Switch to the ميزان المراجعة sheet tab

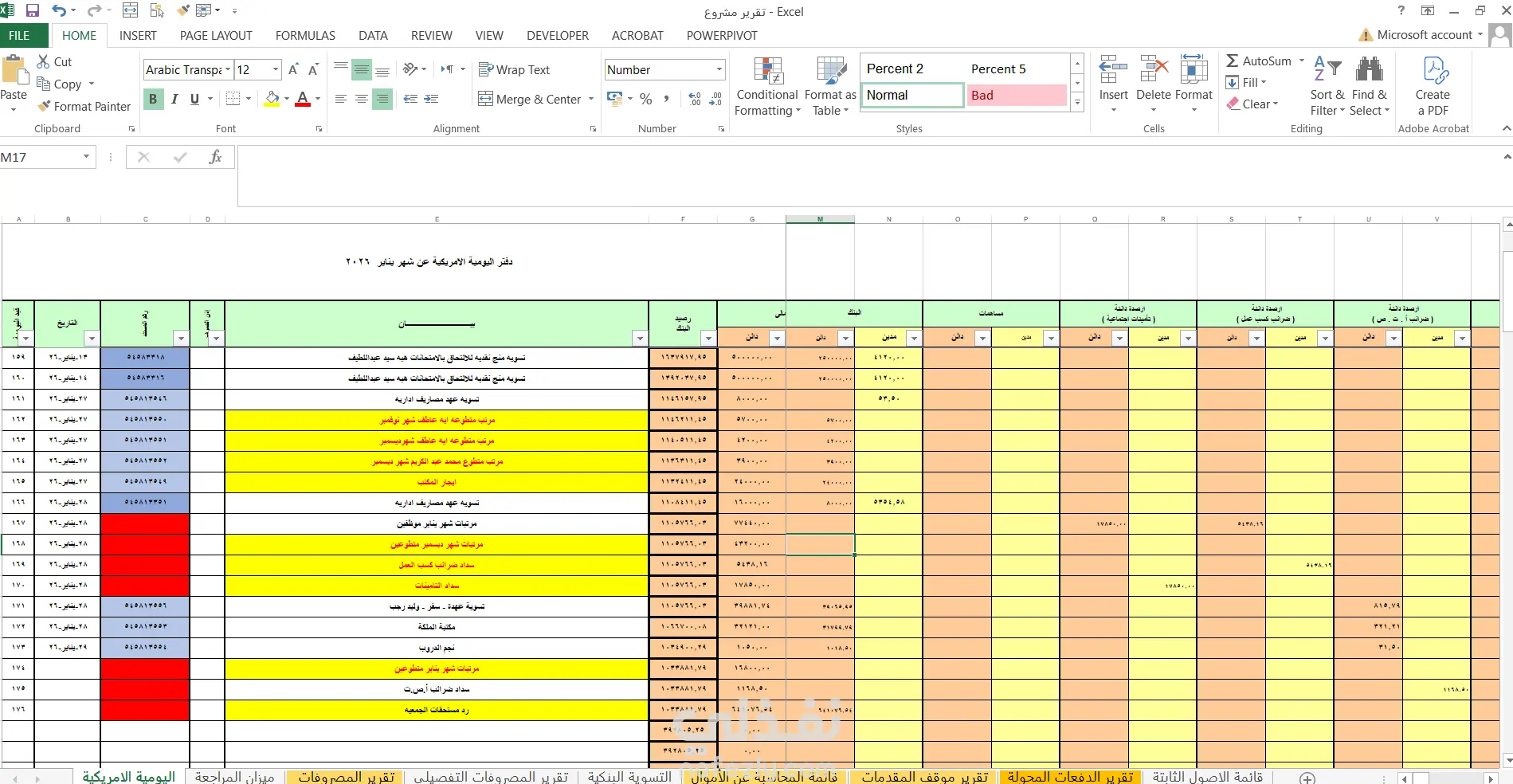234,777
